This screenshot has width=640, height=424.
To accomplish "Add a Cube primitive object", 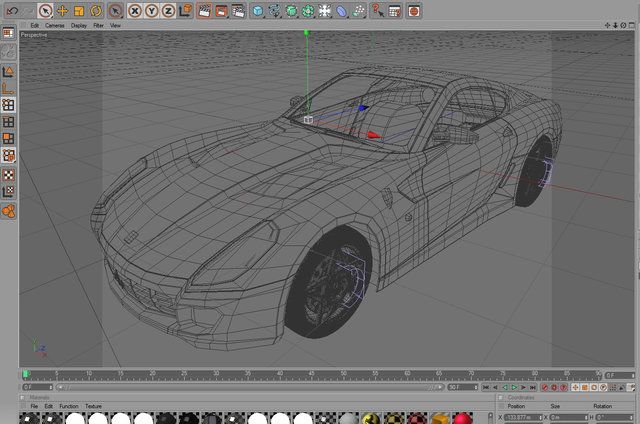I will pos(258,11).
